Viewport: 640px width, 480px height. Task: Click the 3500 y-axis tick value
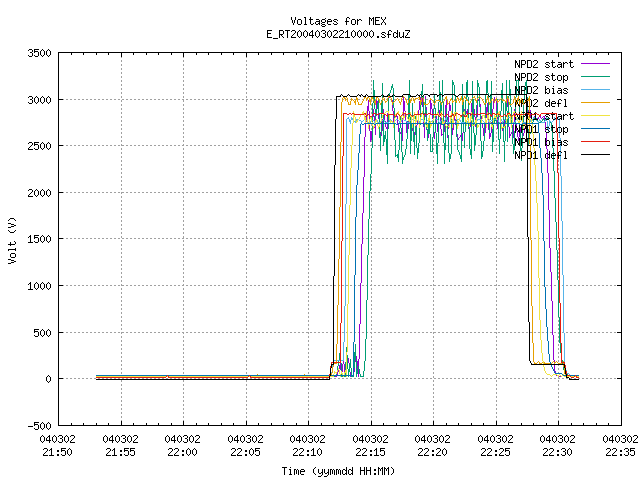coord(40,53)
